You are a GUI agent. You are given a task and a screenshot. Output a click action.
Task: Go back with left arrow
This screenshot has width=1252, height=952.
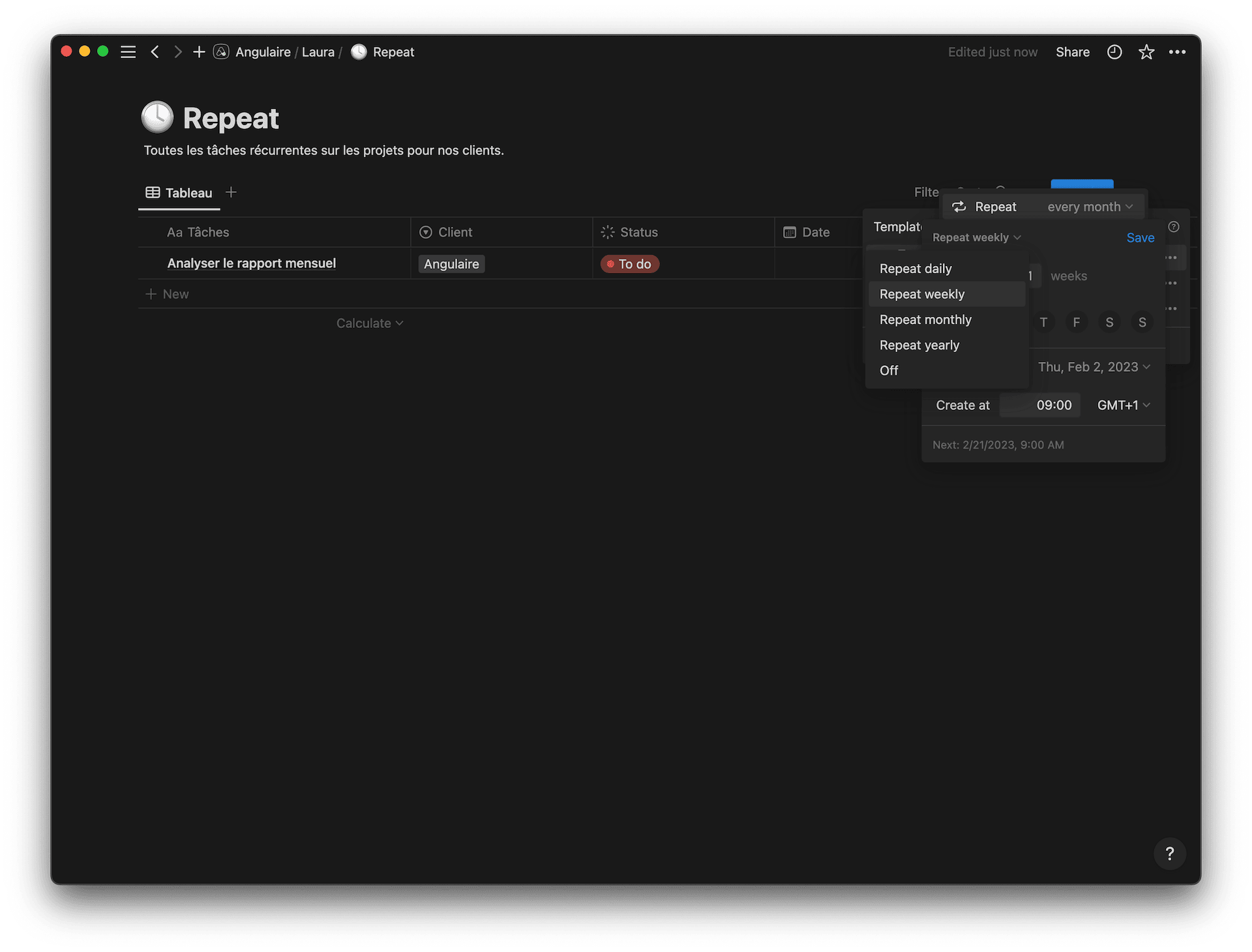155,52
